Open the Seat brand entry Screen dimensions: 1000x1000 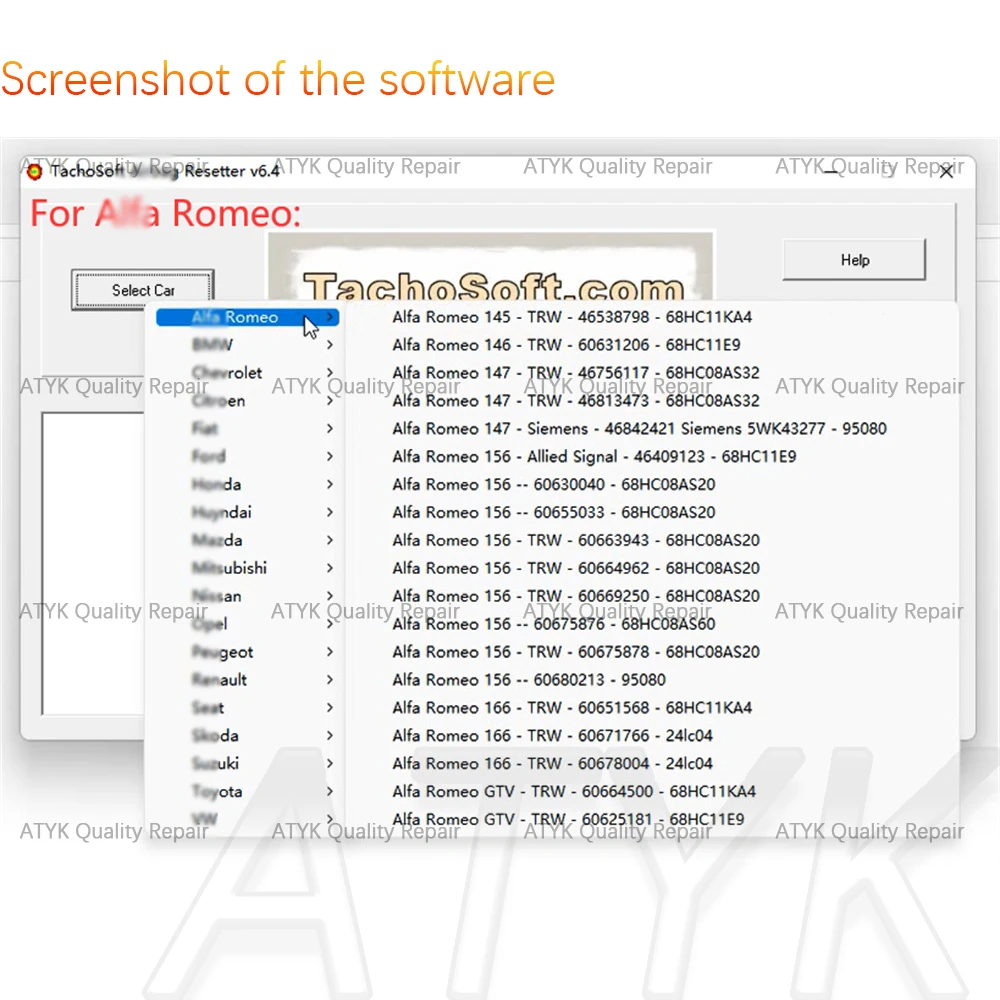(247, 707)
